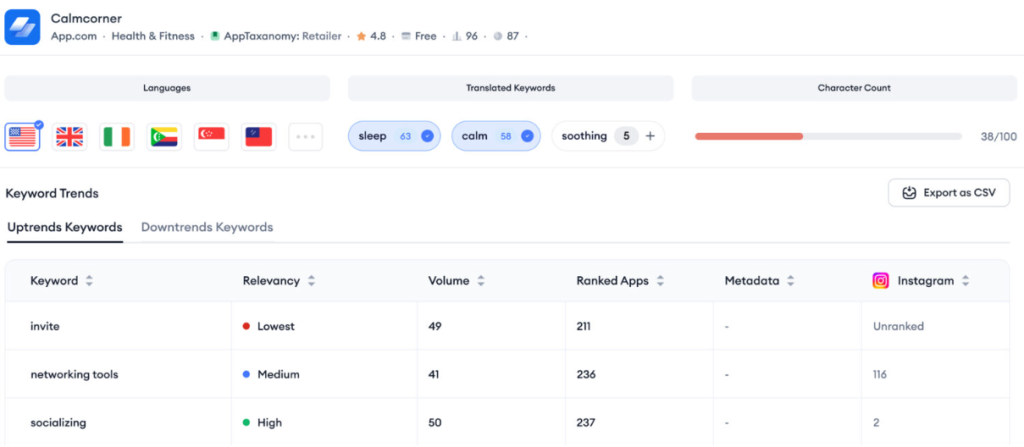Pick the Singapore flag language
Screen dimensions: 1024x447
211,136
